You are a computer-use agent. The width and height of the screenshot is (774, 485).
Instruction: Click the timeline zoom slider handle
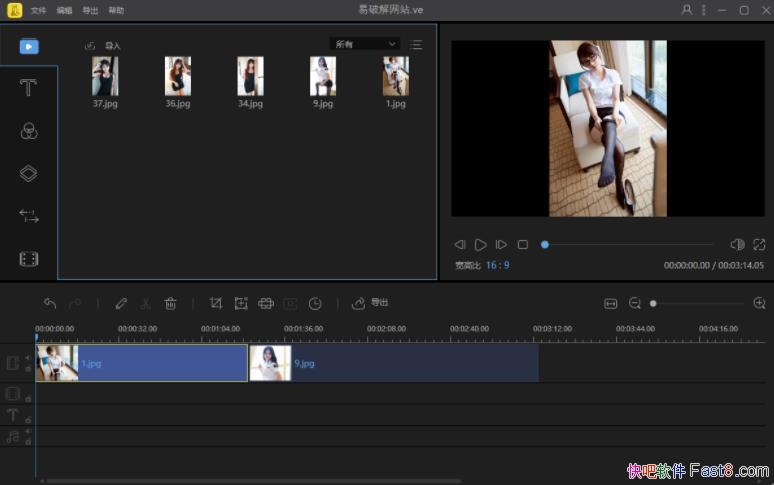pos(653,303)
